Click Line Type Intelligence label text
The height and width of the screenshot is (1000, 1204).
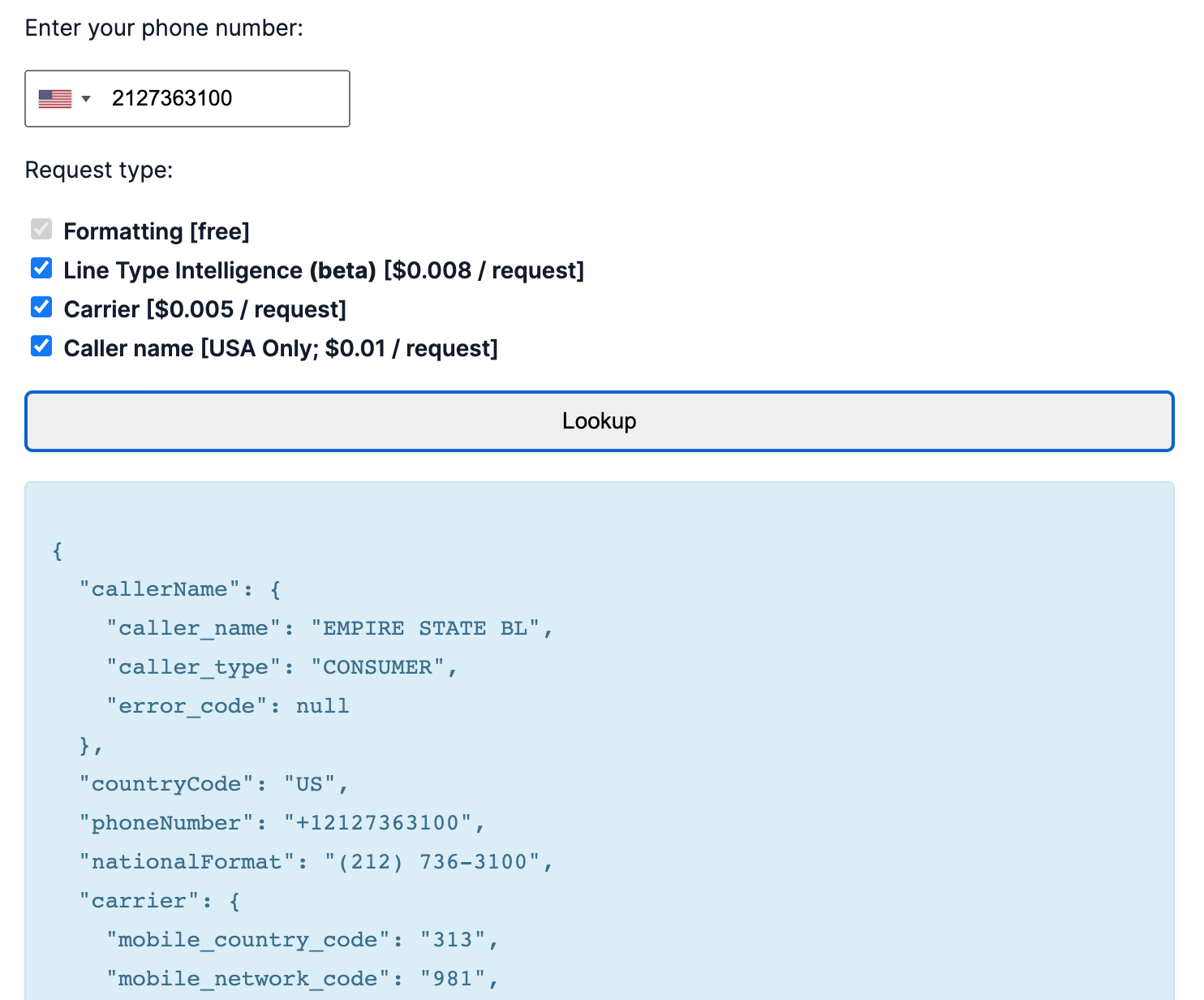(324, 271)
